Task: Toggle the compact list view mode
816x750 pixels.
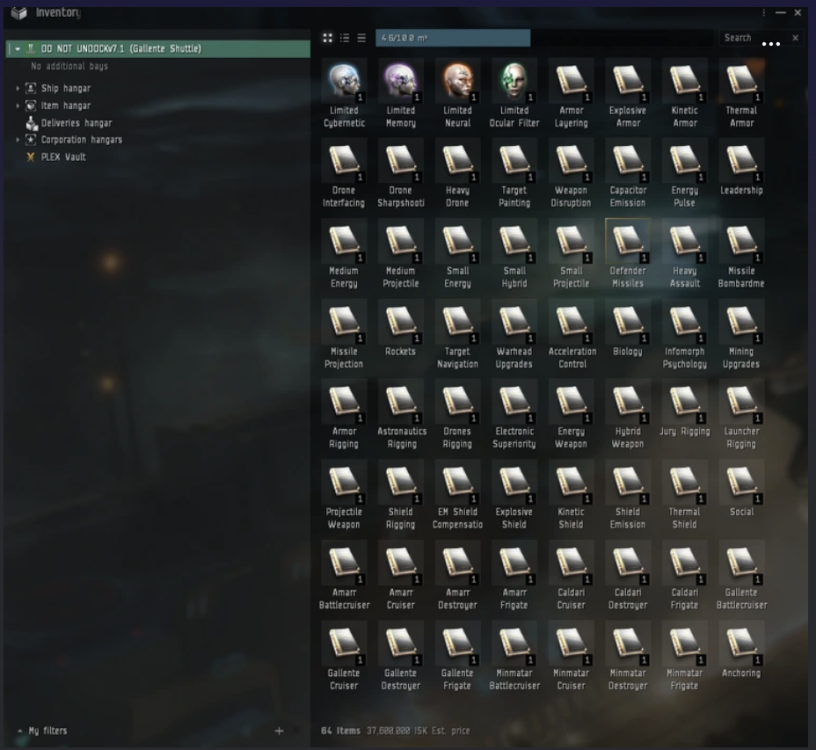Action: click(x=361, y=38)
